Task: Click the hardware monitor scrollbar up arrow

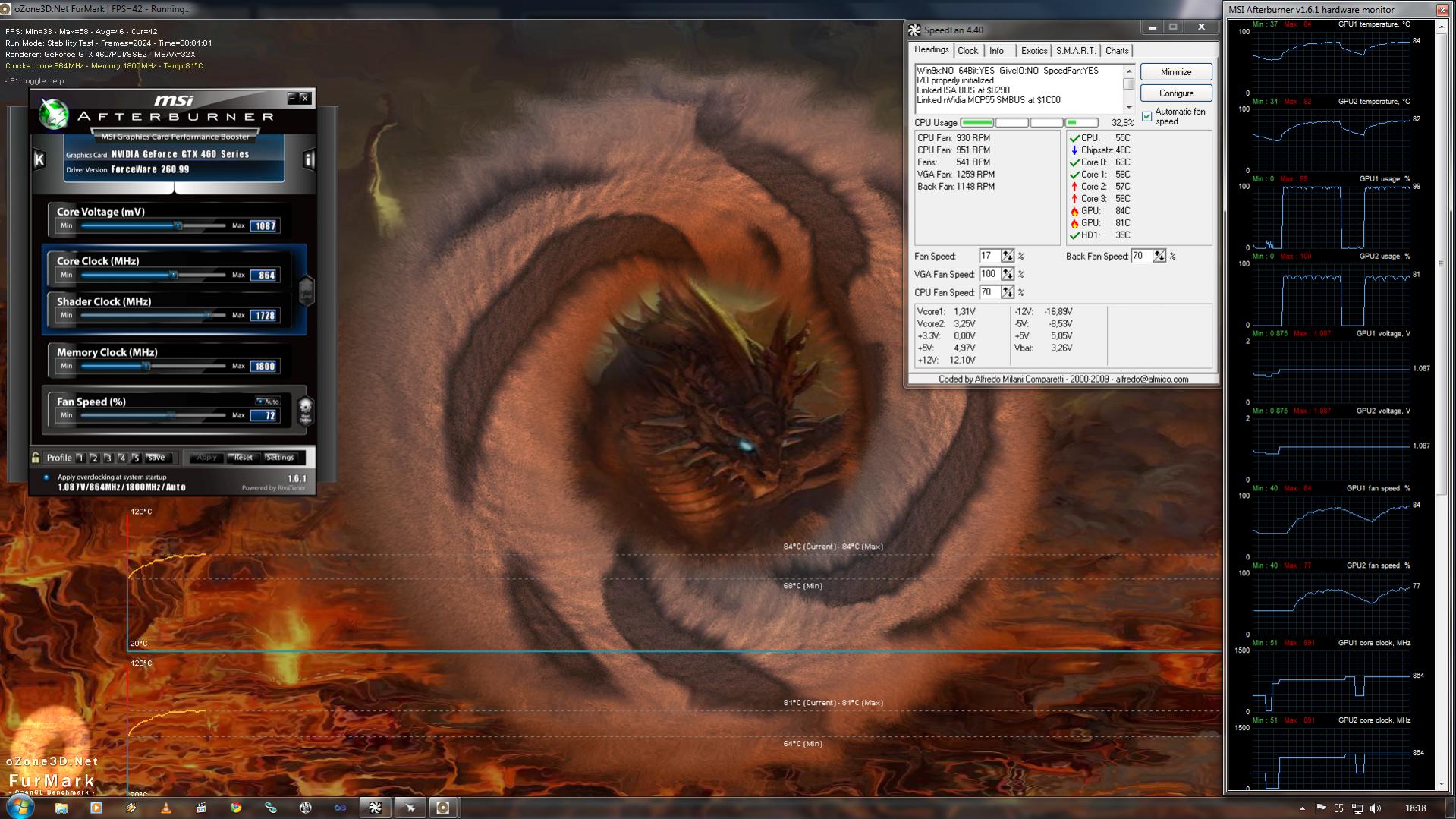Action: coord(1442,28)
